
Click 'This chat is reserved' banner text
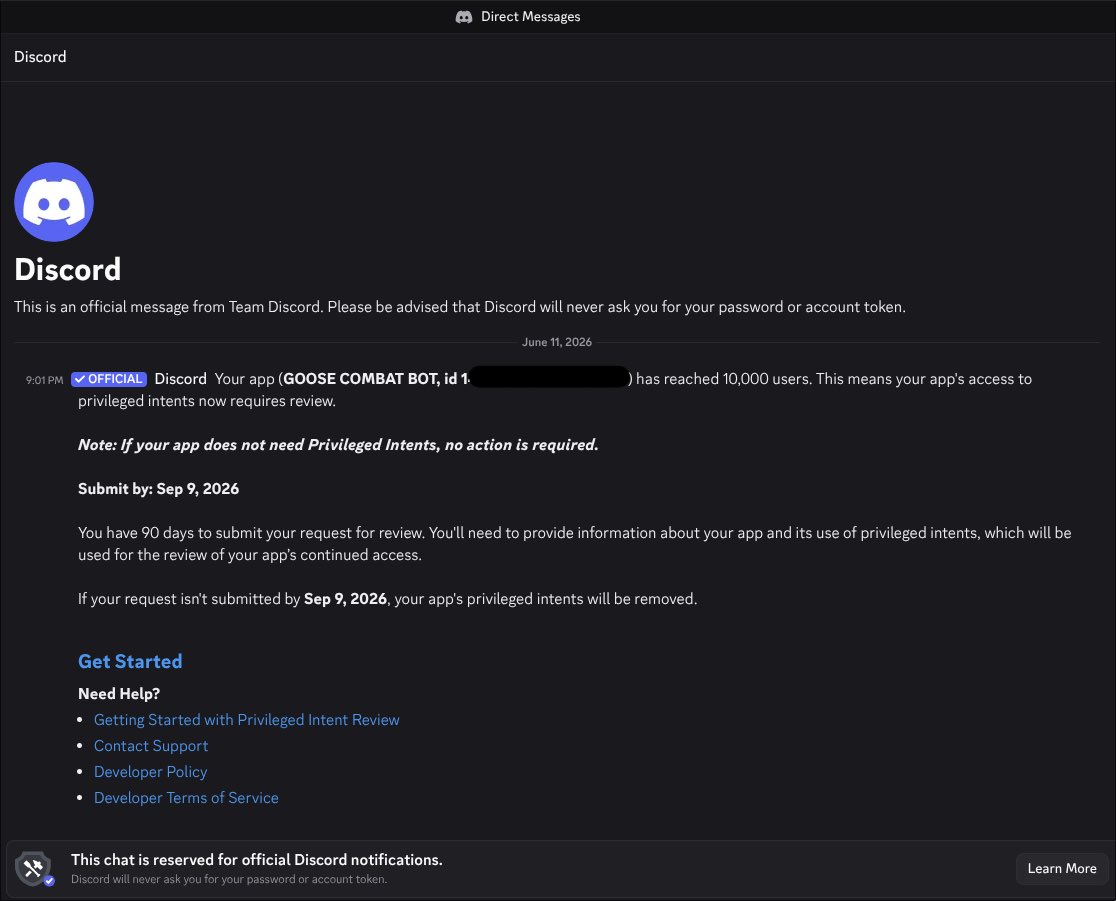click(256, 860)
